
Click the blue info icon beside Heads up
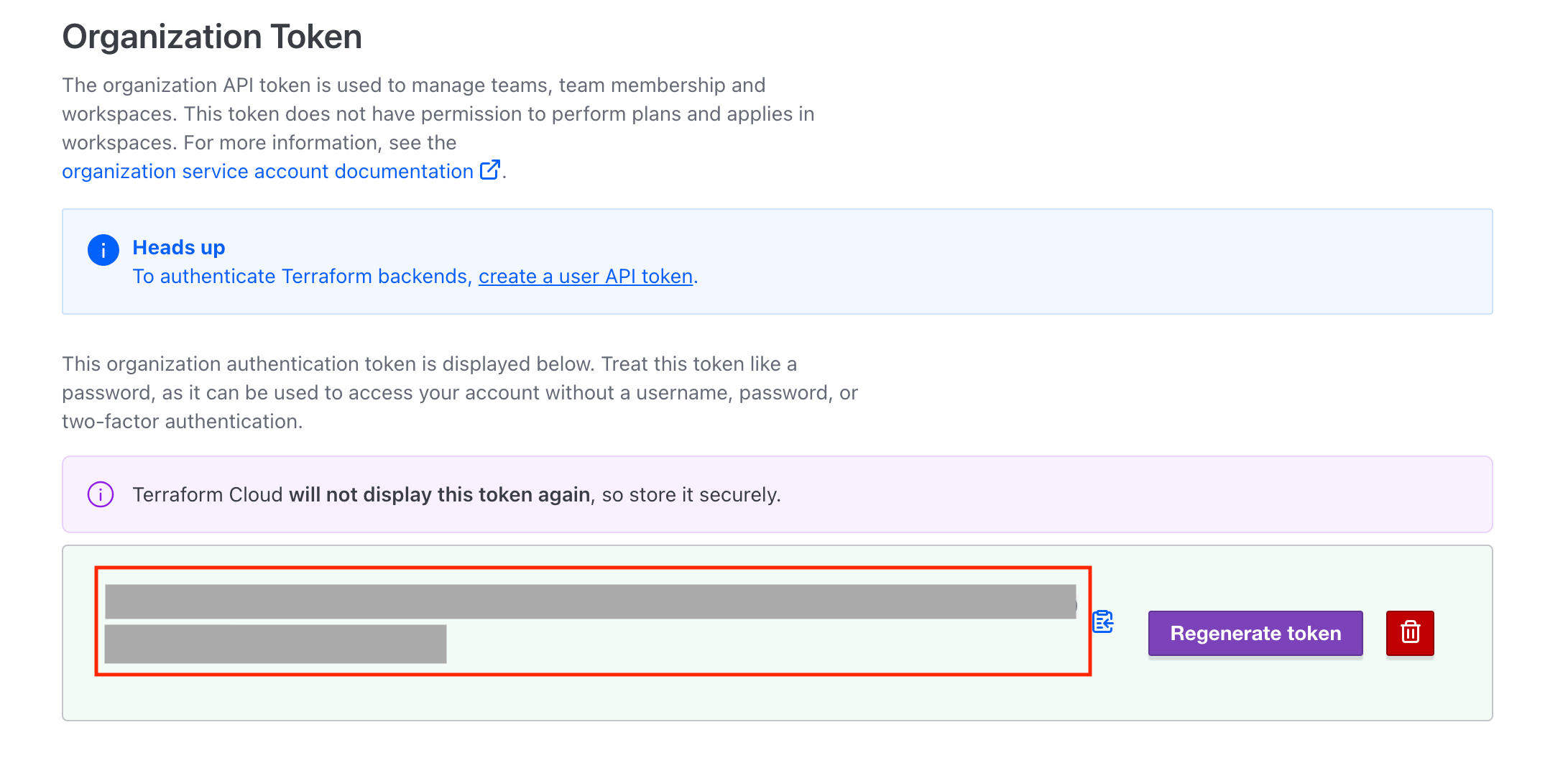tap(103, 250)
